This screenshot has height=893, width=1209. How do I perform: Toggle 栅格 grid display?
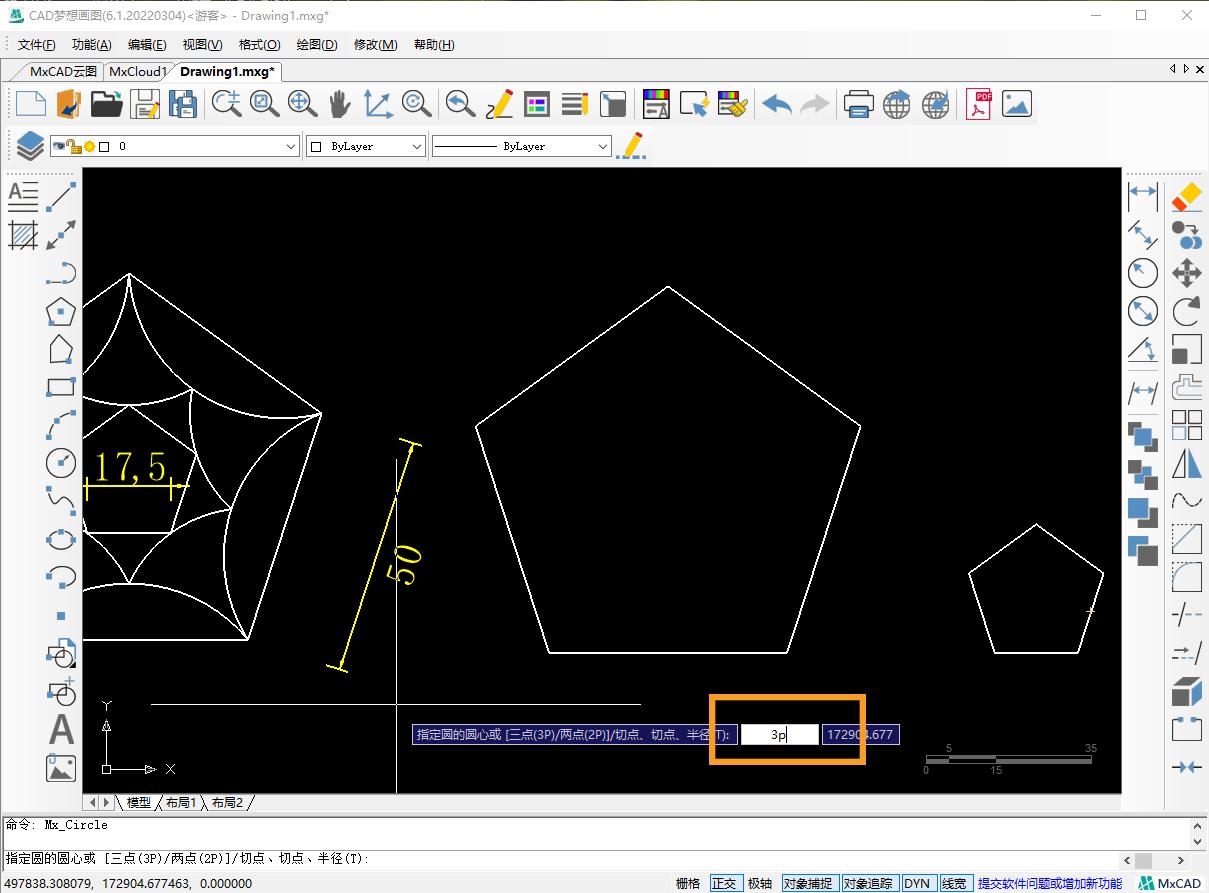(687, 883)
